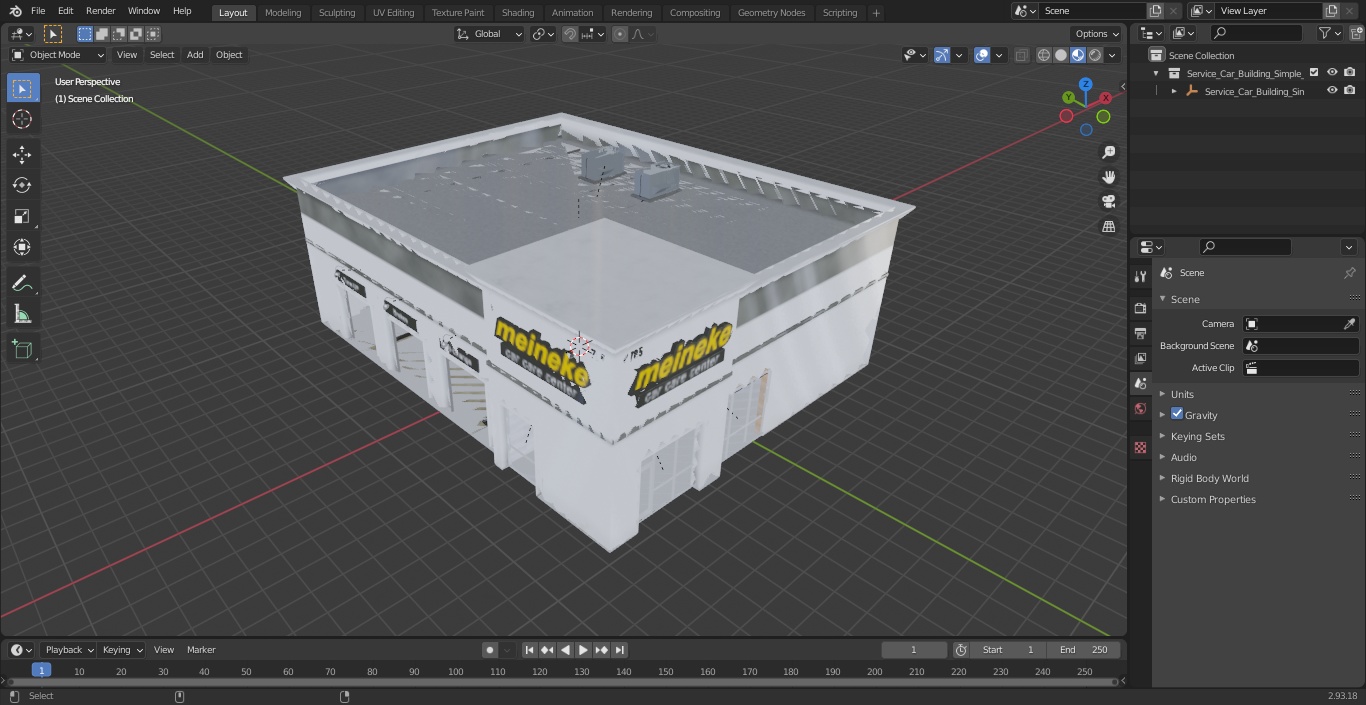The height and width of the screenshot is (705, 1366).
Task: Click the pan view hand icon
Action: (x=1109, y=177)
